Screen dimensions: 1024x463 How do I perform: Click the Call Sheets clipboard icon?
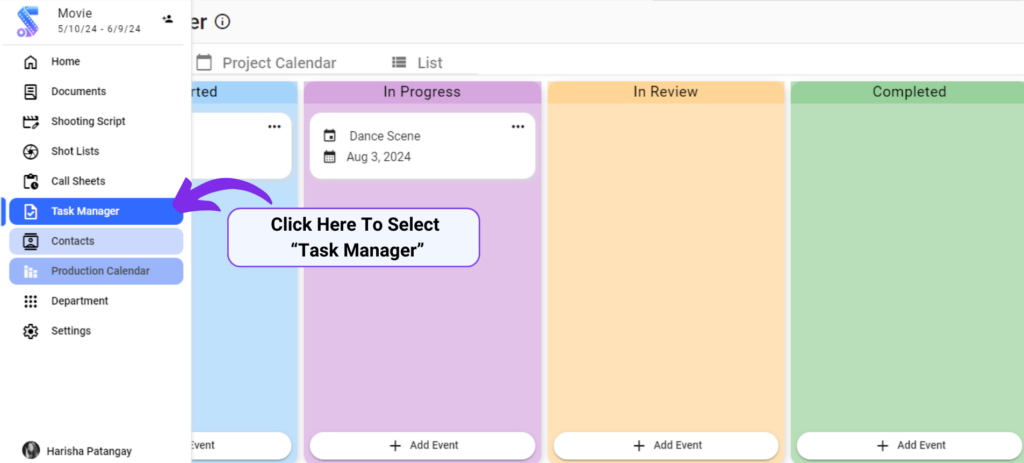(x=30, y=182)
